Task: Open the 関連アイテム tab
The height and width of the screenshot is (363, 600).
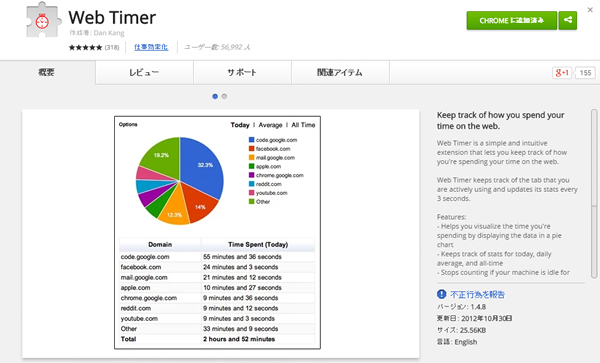Action: [340, 72]
